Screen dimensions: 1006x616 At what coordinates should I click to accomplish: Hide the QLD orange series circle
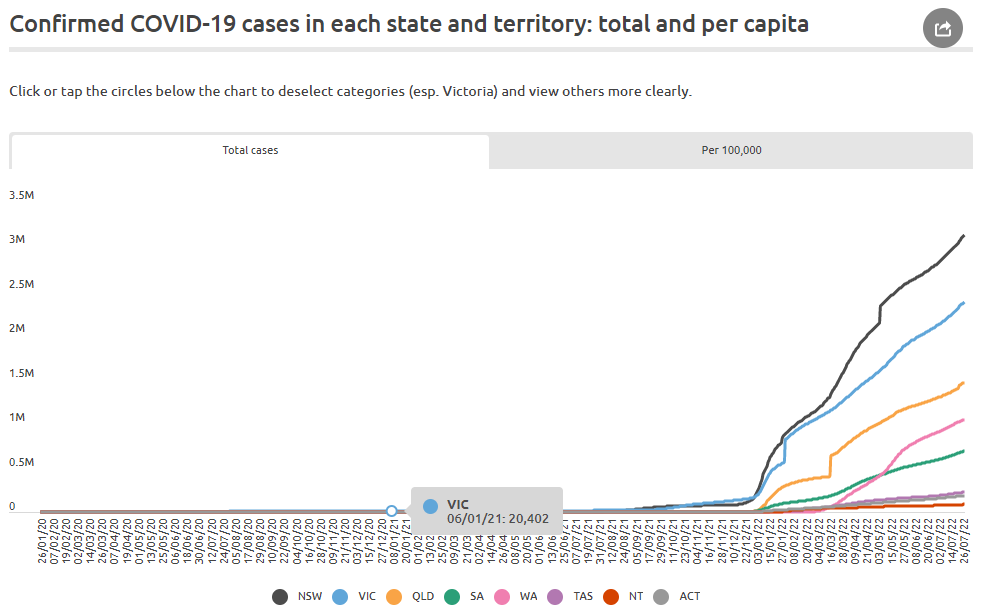(394, 597)
